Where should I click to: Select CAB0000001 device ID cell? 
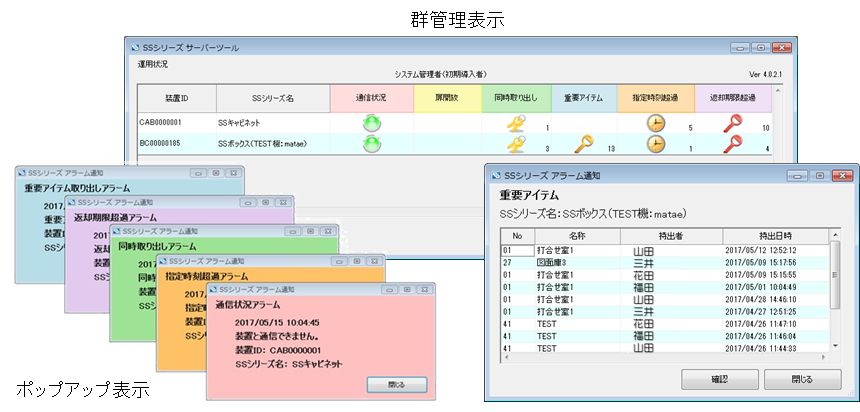(177, 123)
